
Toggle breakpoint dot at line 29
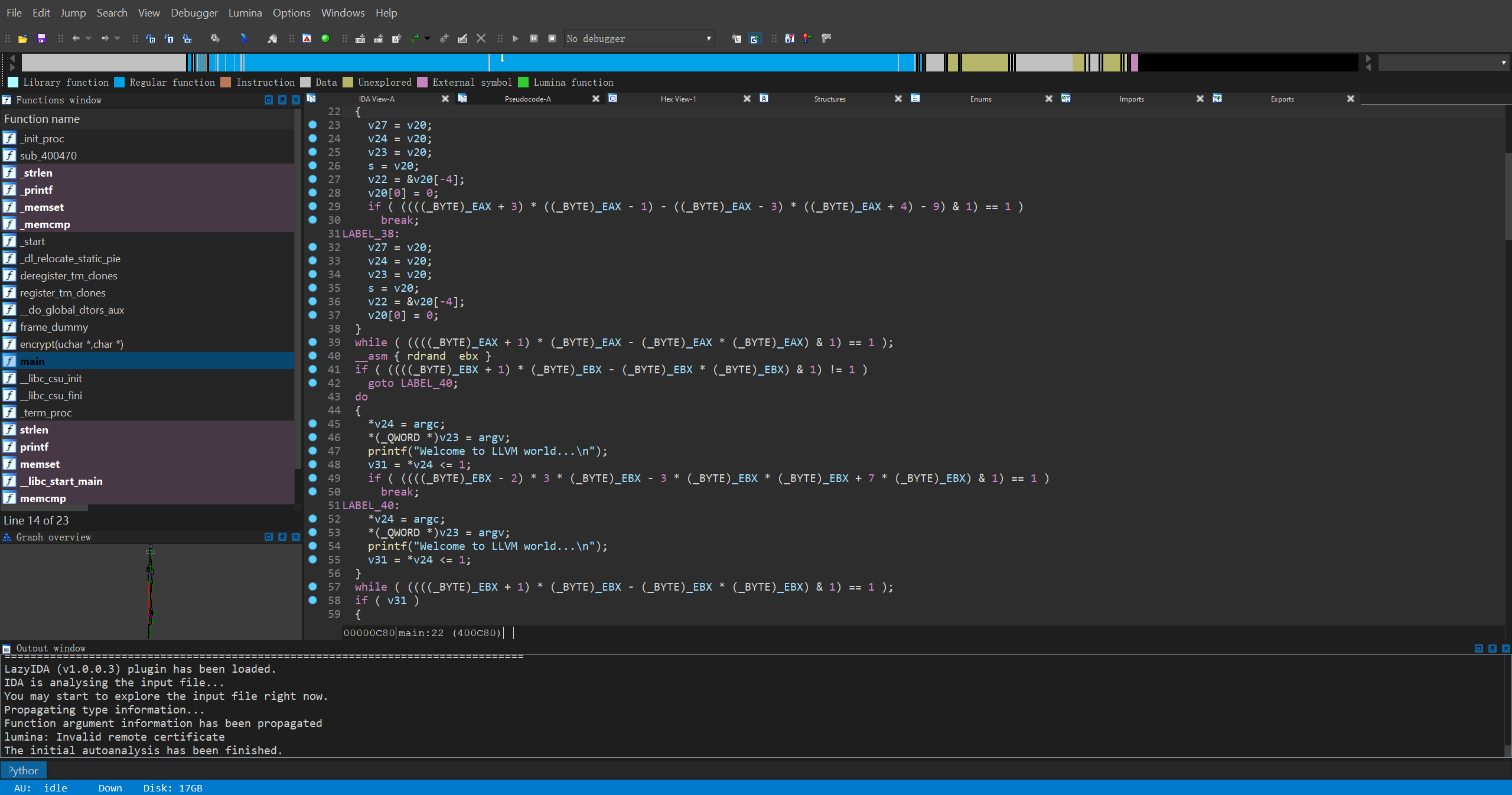tap(312, 206)
